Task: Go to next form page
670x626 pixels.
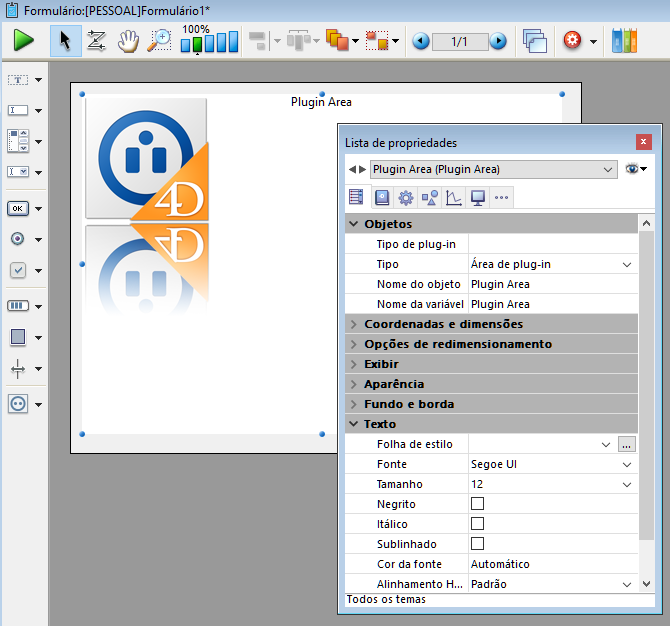Action: click(x=498, y=41)
